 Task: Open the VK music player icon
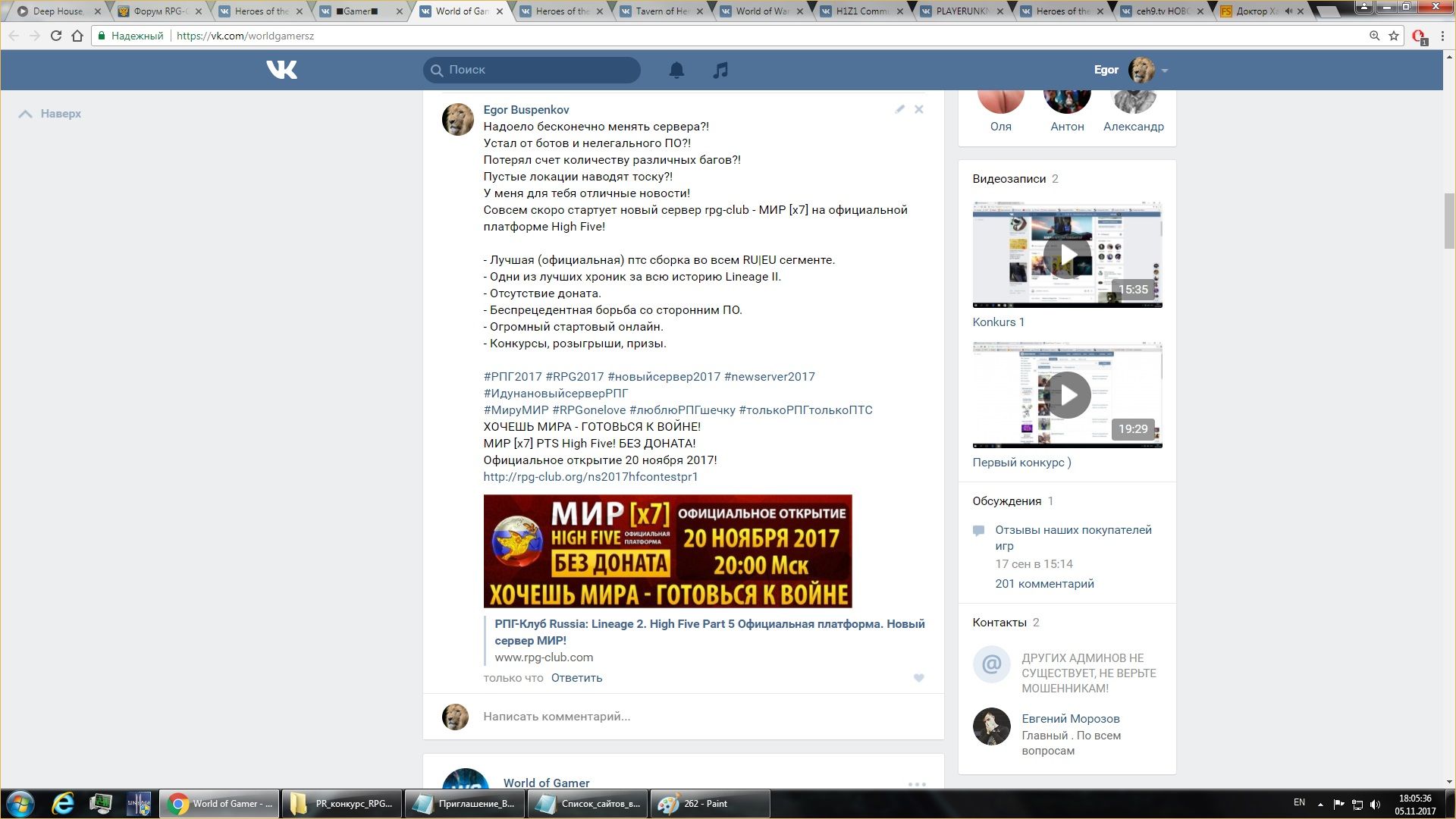click(720, 70)
